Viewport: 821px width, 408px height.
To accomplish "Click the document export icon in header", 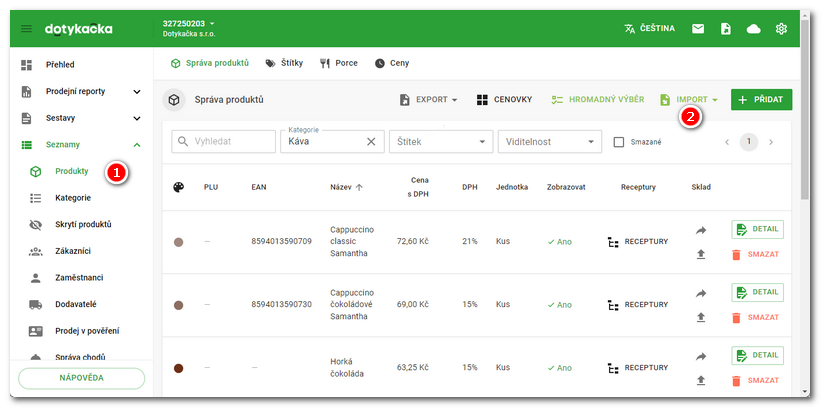I will 726,29.
